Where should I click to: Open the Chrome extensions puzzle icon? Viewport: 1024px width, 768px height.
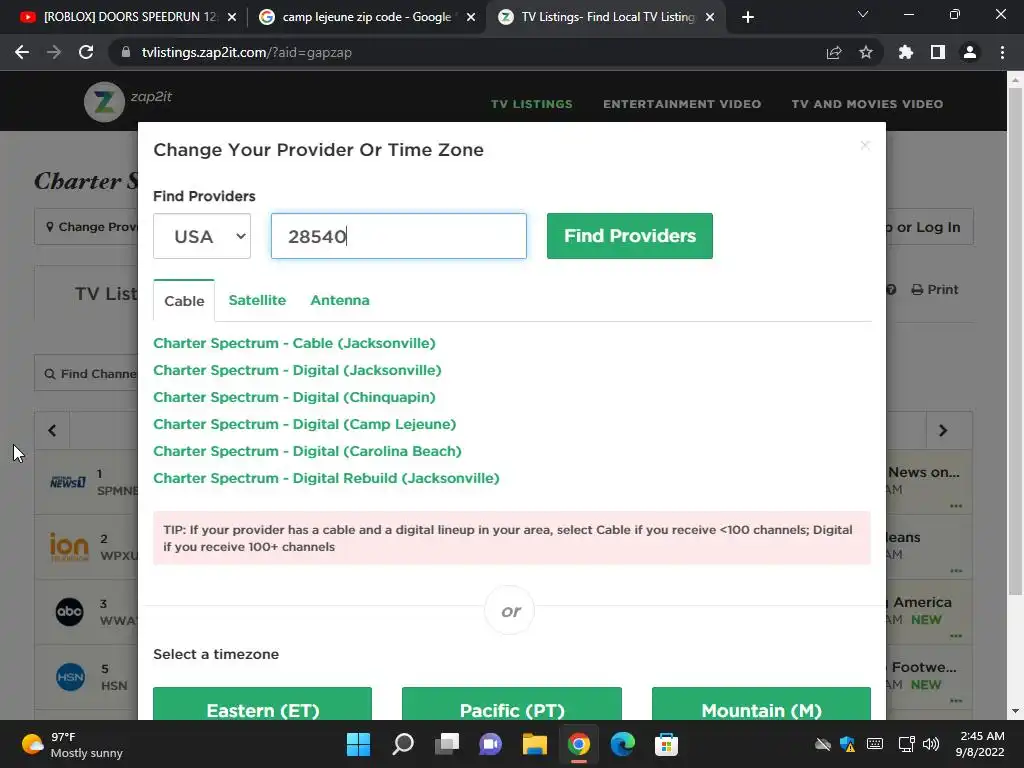click(906, 52)
